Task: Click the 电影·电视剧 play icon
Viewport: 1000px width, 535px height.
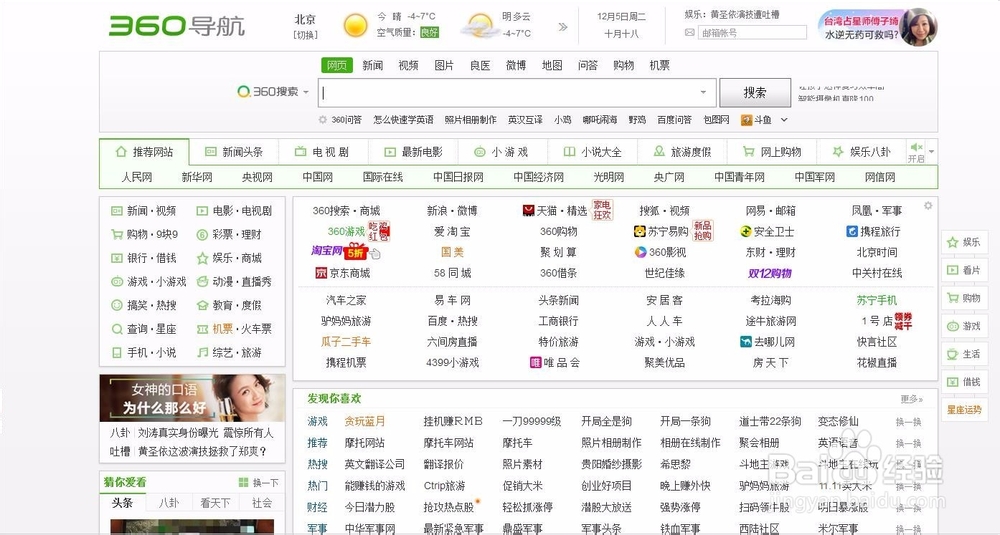Action: (x=202, y=210)
